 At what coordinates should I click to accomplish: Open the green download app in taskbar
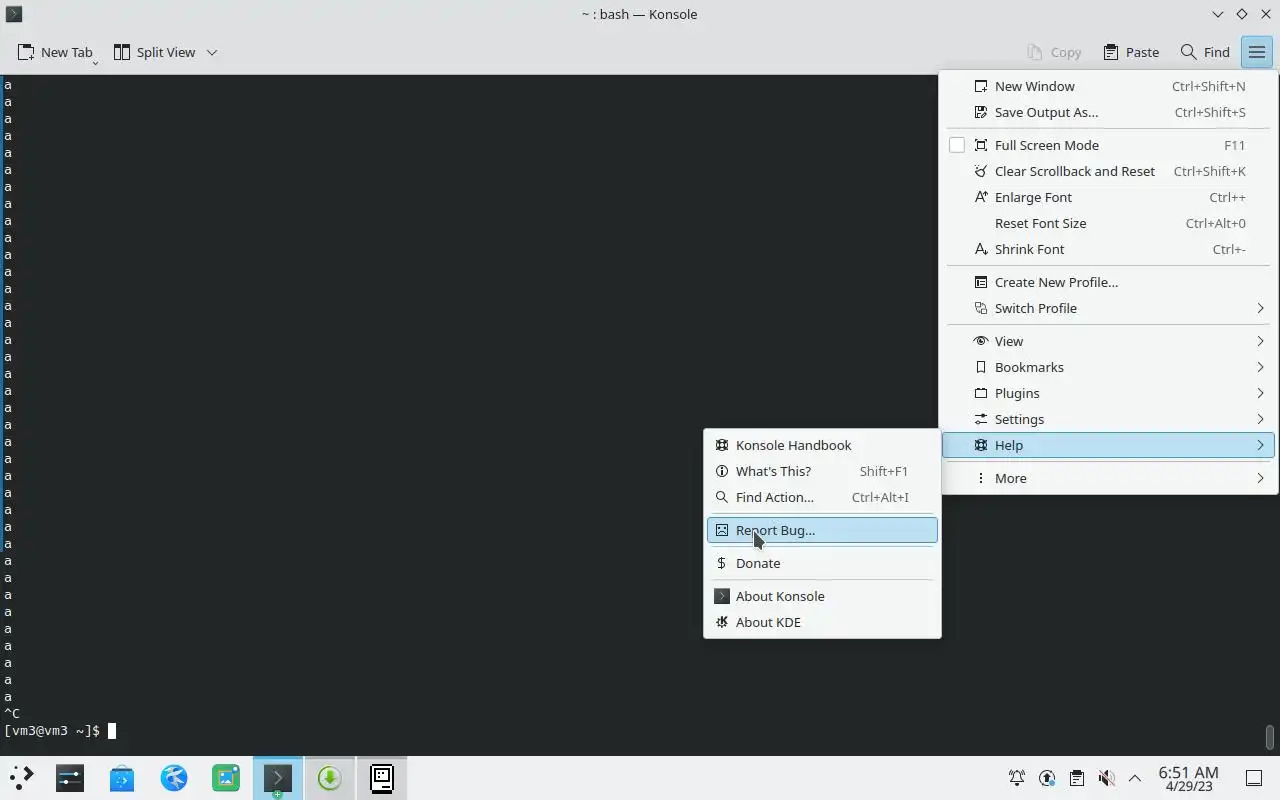pos(330,778)
